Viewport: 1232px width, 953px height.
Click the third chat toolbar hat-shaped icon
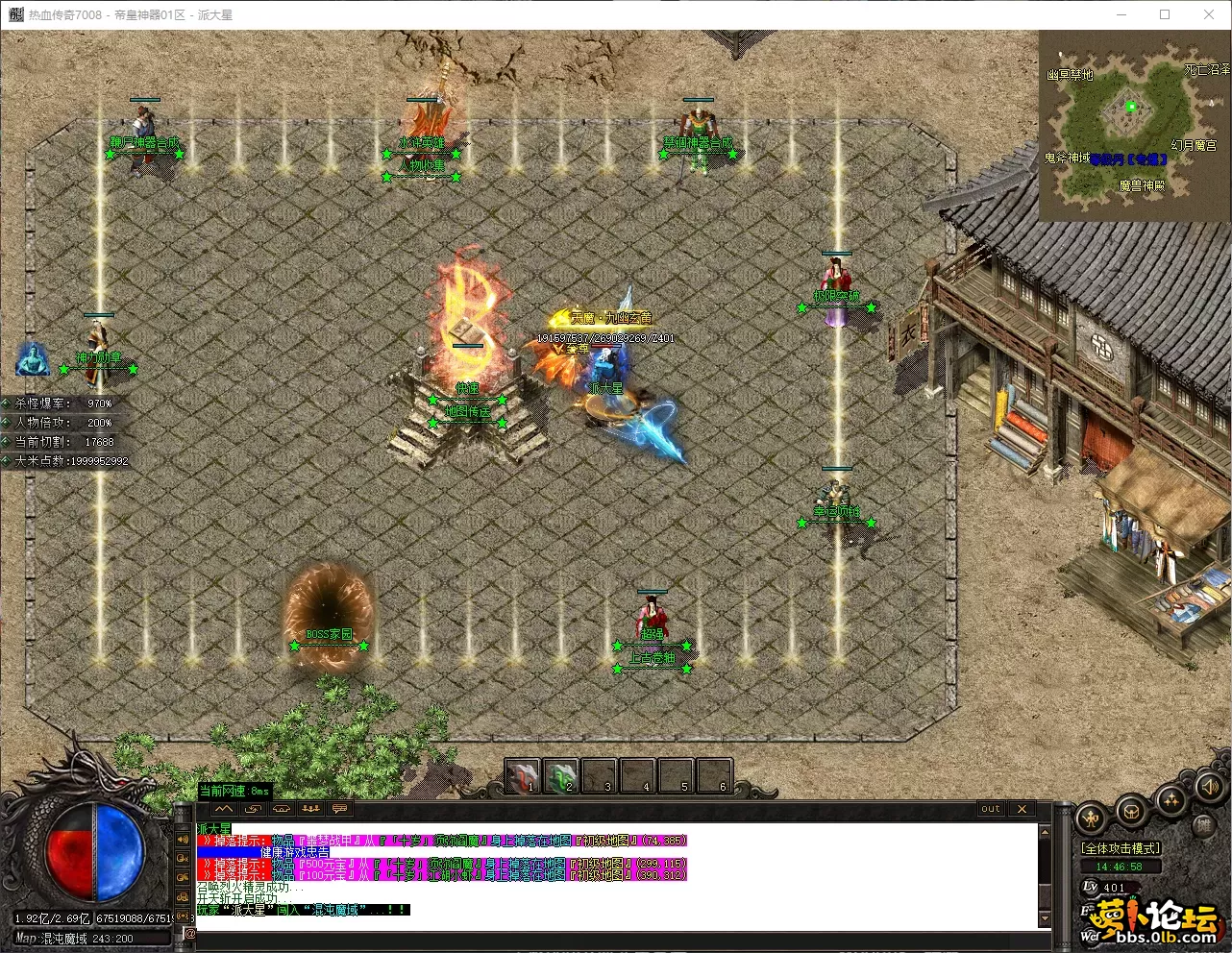click(x=282, y=809)
